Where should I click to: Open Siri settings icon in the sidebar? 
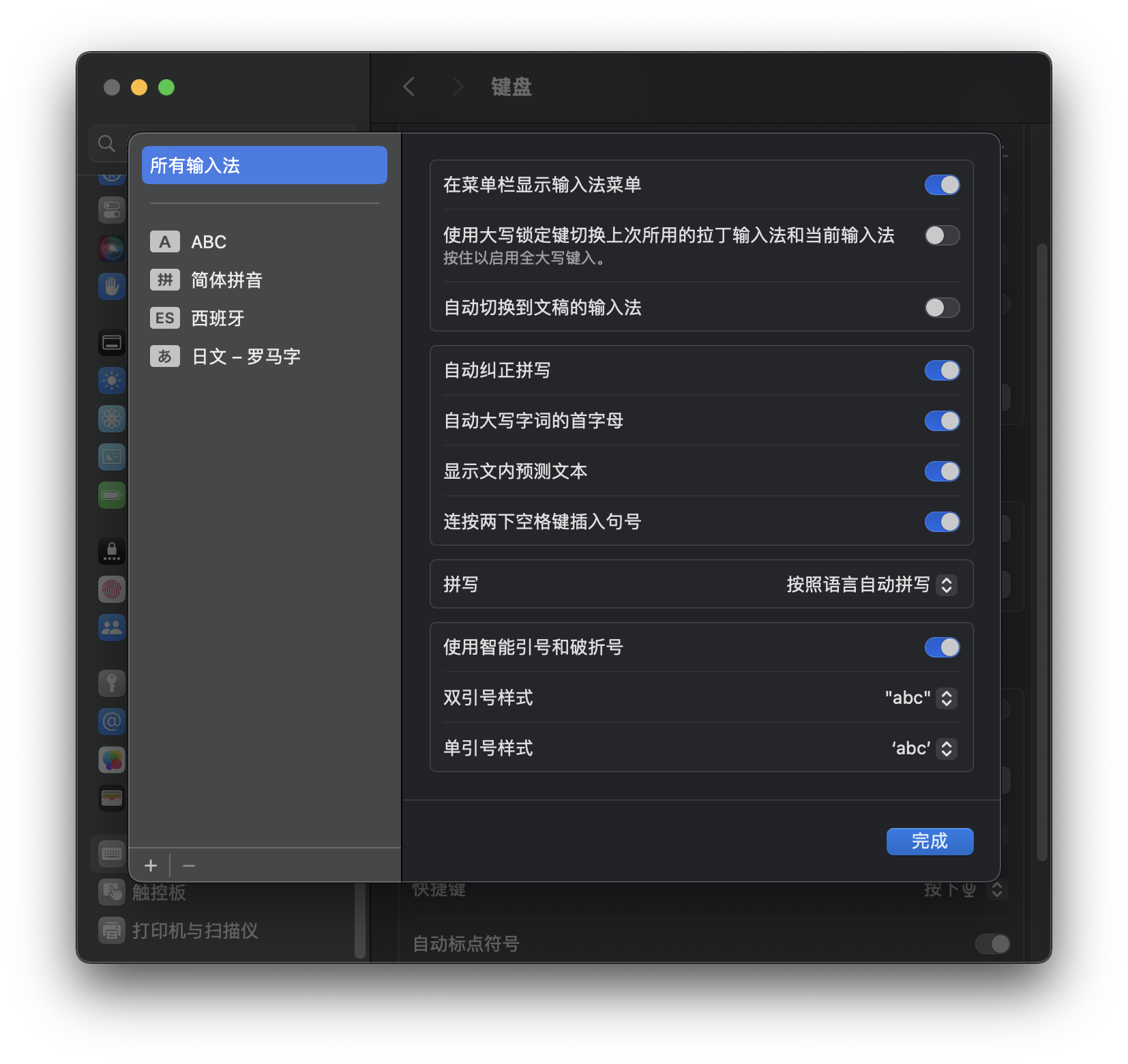pyautogui.click(x=112, y=248)
